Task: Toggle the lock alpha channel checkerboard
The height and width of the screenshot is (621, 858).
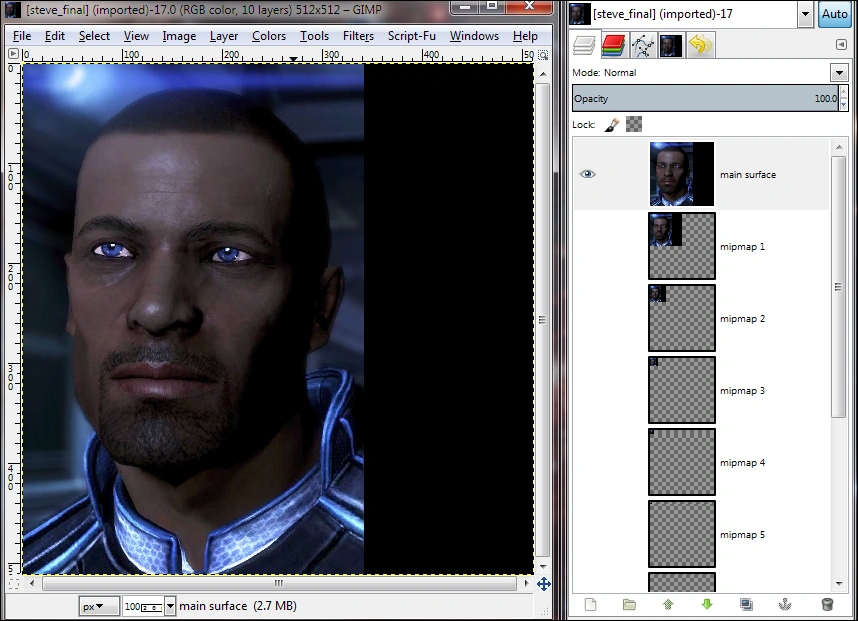Action: [633, 125]
